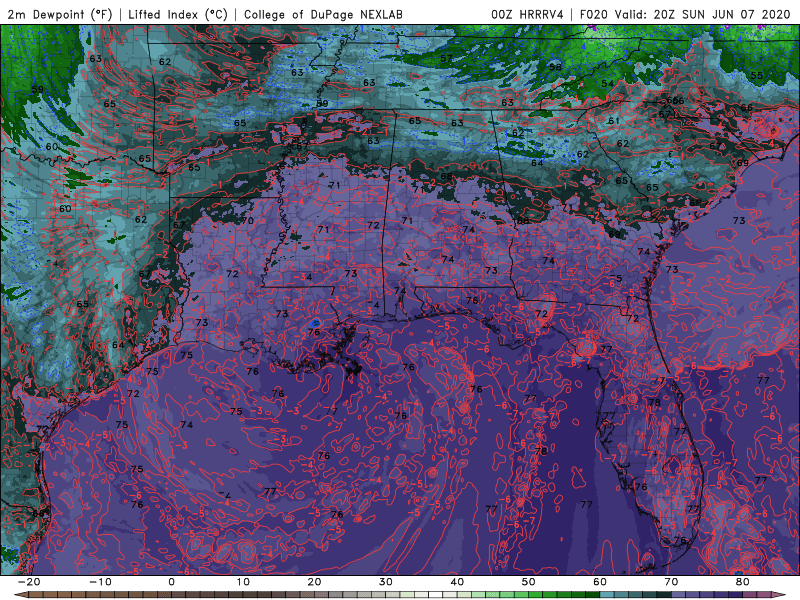This screenshot has height=600, width=800.
Task: Click the 80 label on the color scale
Action: (743, 582)
